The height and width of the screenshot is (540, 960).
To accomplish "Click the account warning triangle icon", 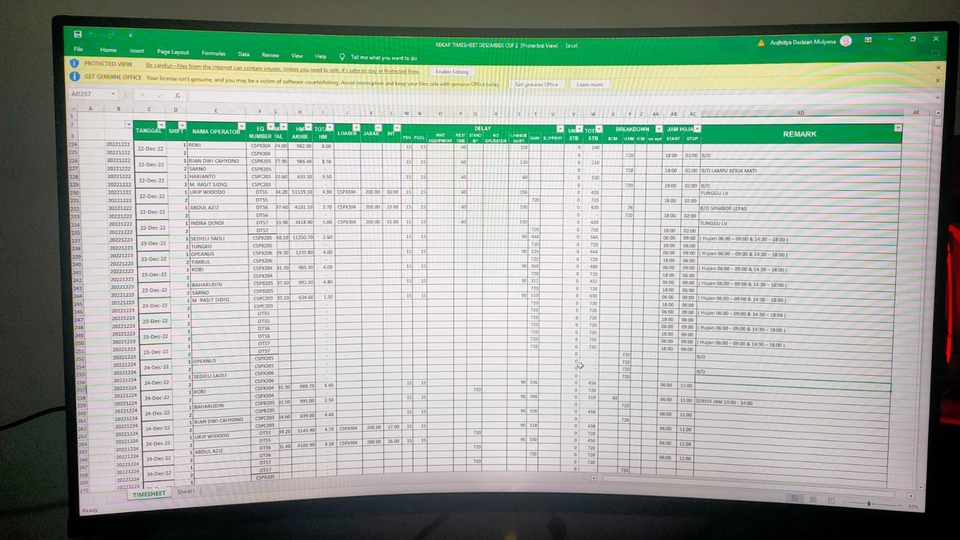I will click(x=761, y=43).
